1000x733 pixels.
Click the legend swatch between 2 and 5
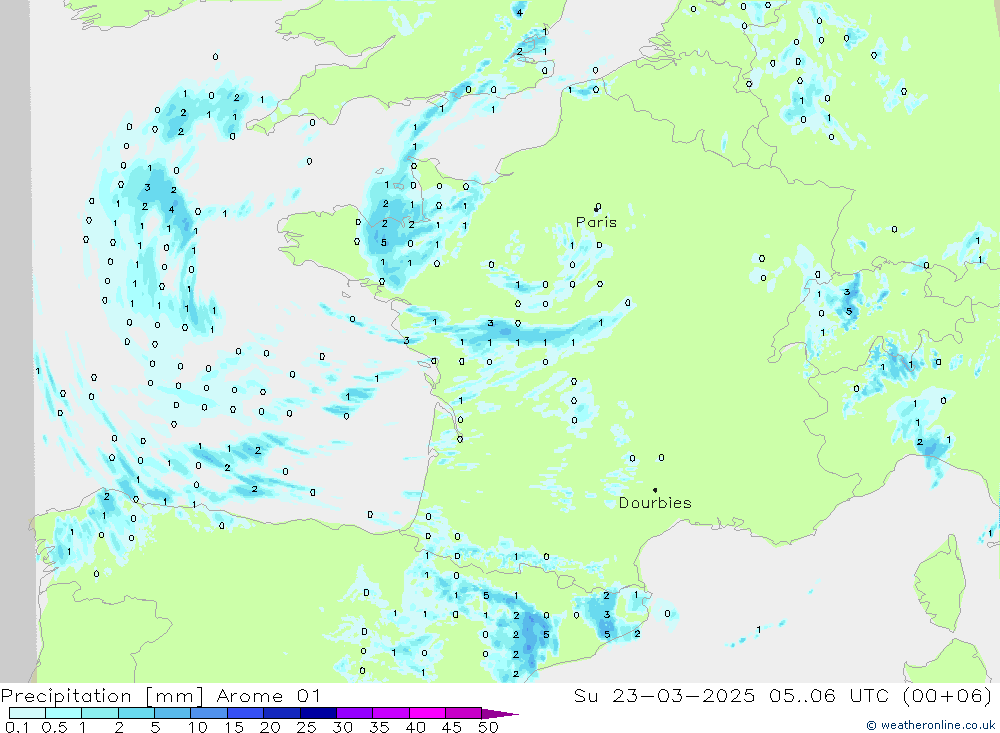point(136,713)
